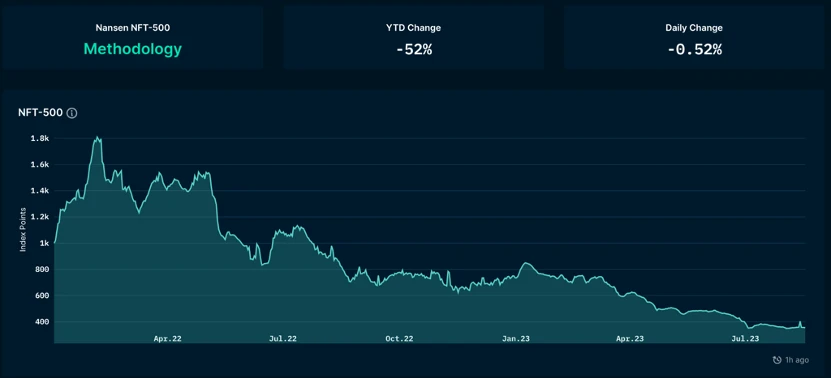Click the refresh clock icon near 1h ago
The height and width of the screenshot is (378, 832).
777,360
